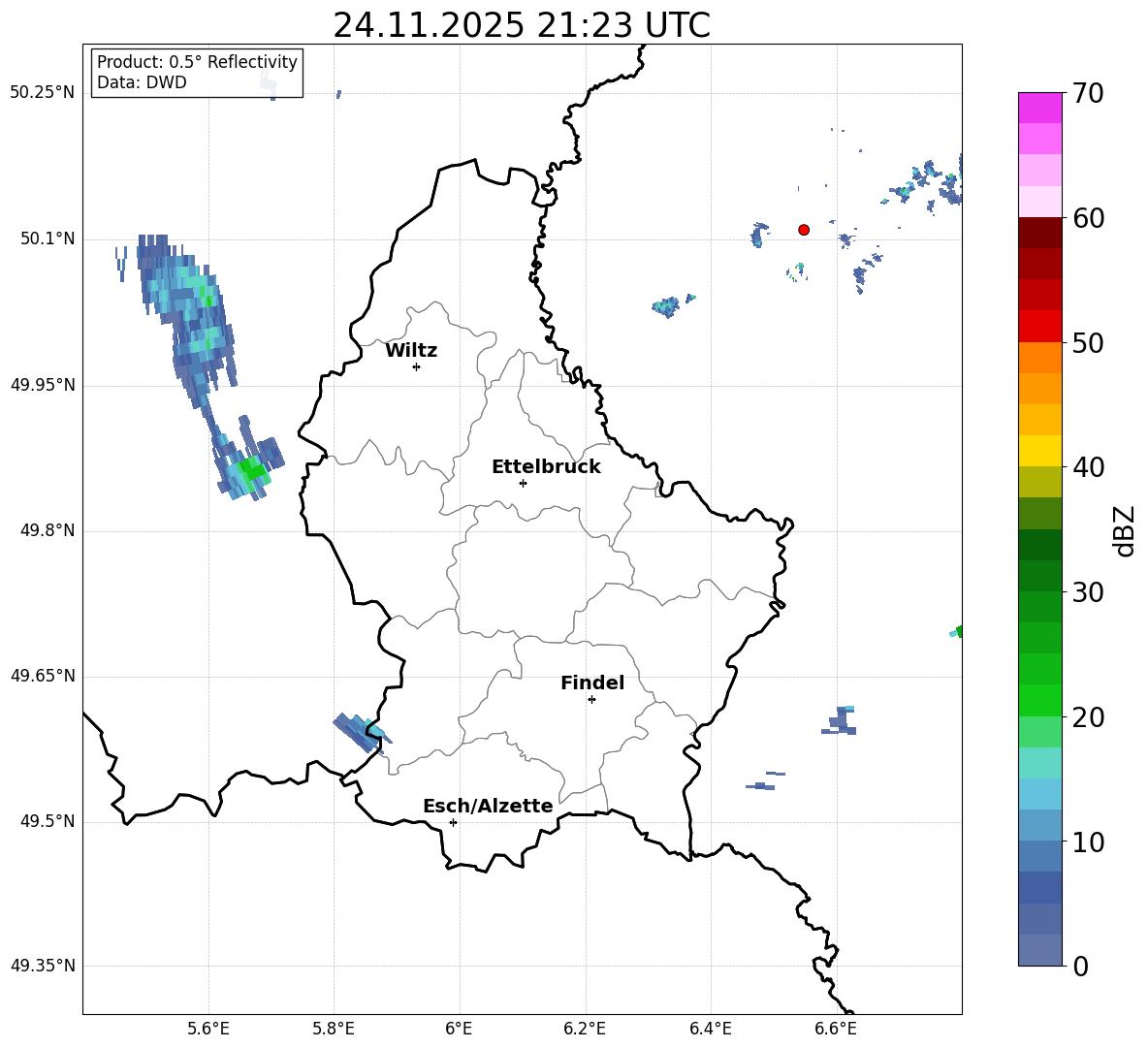Click the 50.25°N latitude label
Viewport: 1148px width, 1048px height.
coord(43,93)
